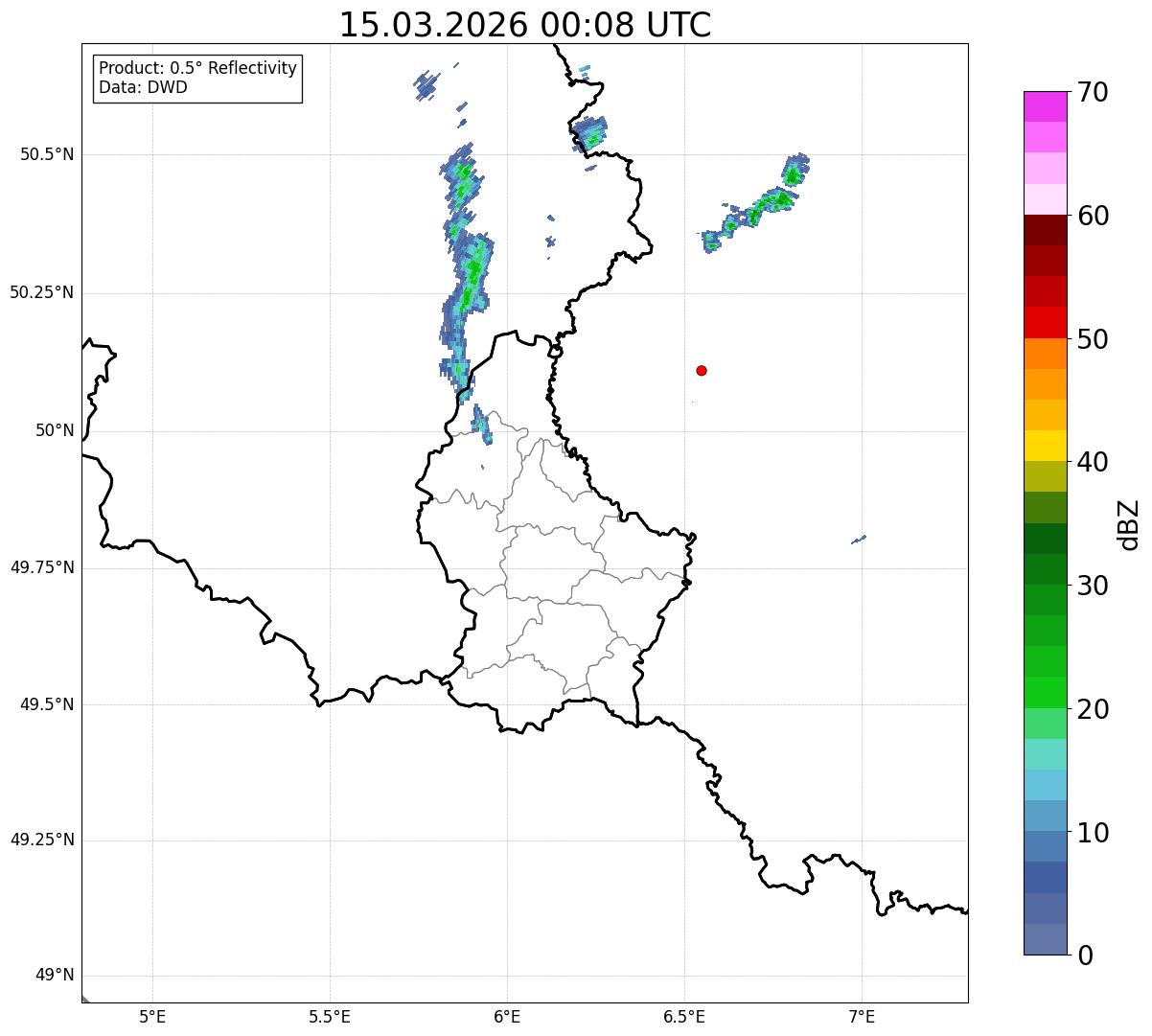Click the colorbar tick label "60"
This screenshot has height=1036, width=1152.
tap(1093, 216)
